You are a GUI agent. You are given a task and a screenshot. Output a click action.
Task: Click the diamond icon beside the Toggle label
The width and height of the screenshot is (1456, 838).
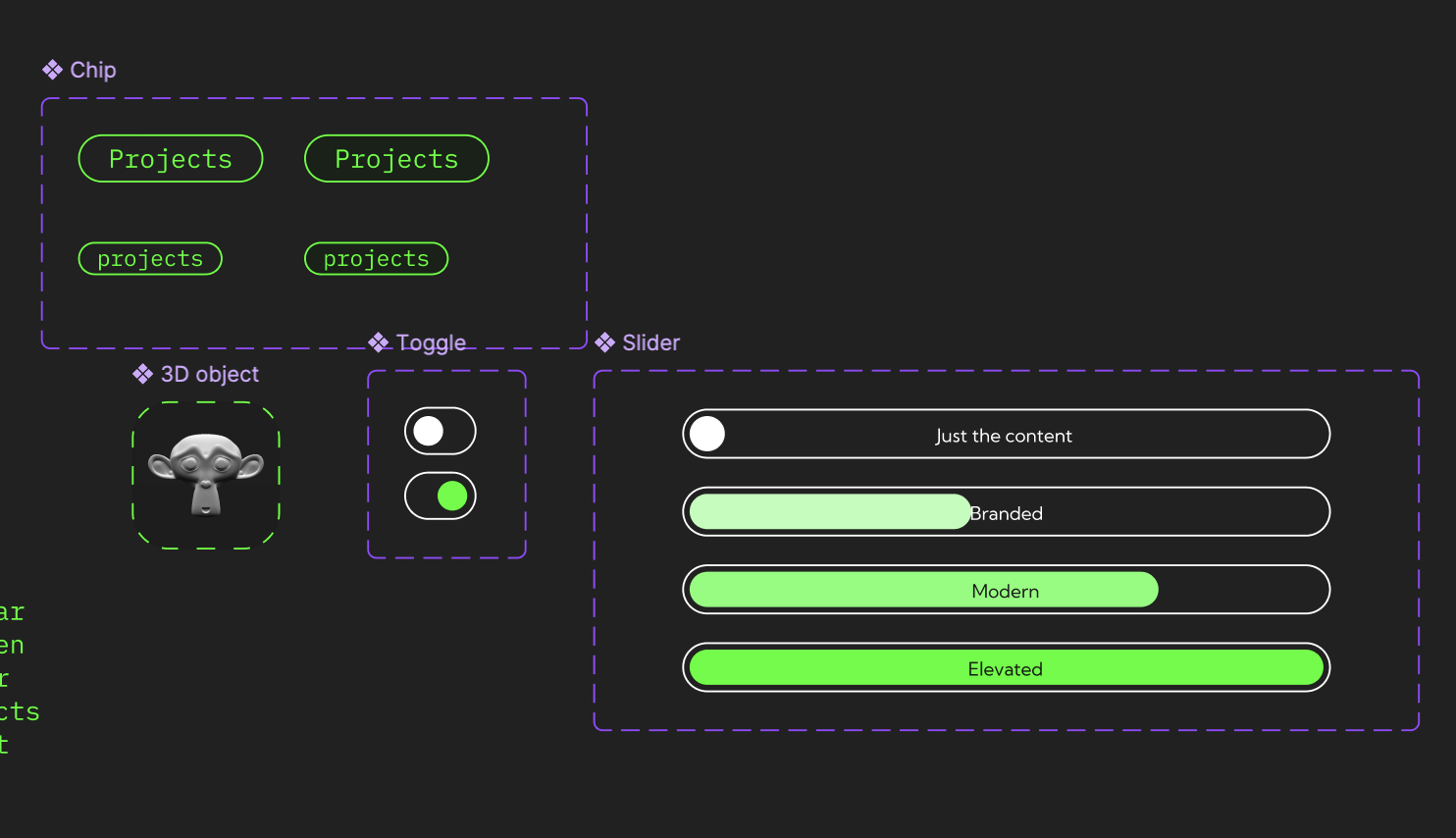click(379, 342)
